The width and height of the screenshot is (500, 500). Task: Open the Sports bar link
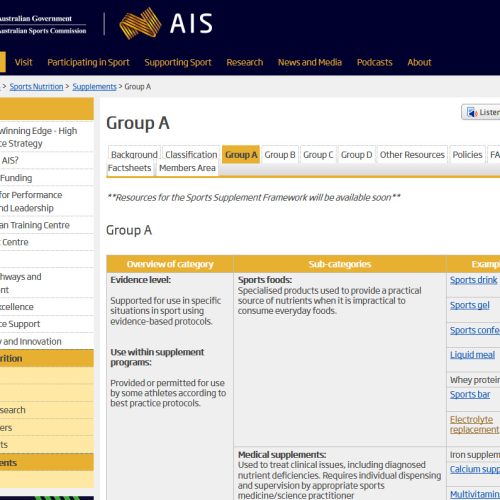coord(470,395)
